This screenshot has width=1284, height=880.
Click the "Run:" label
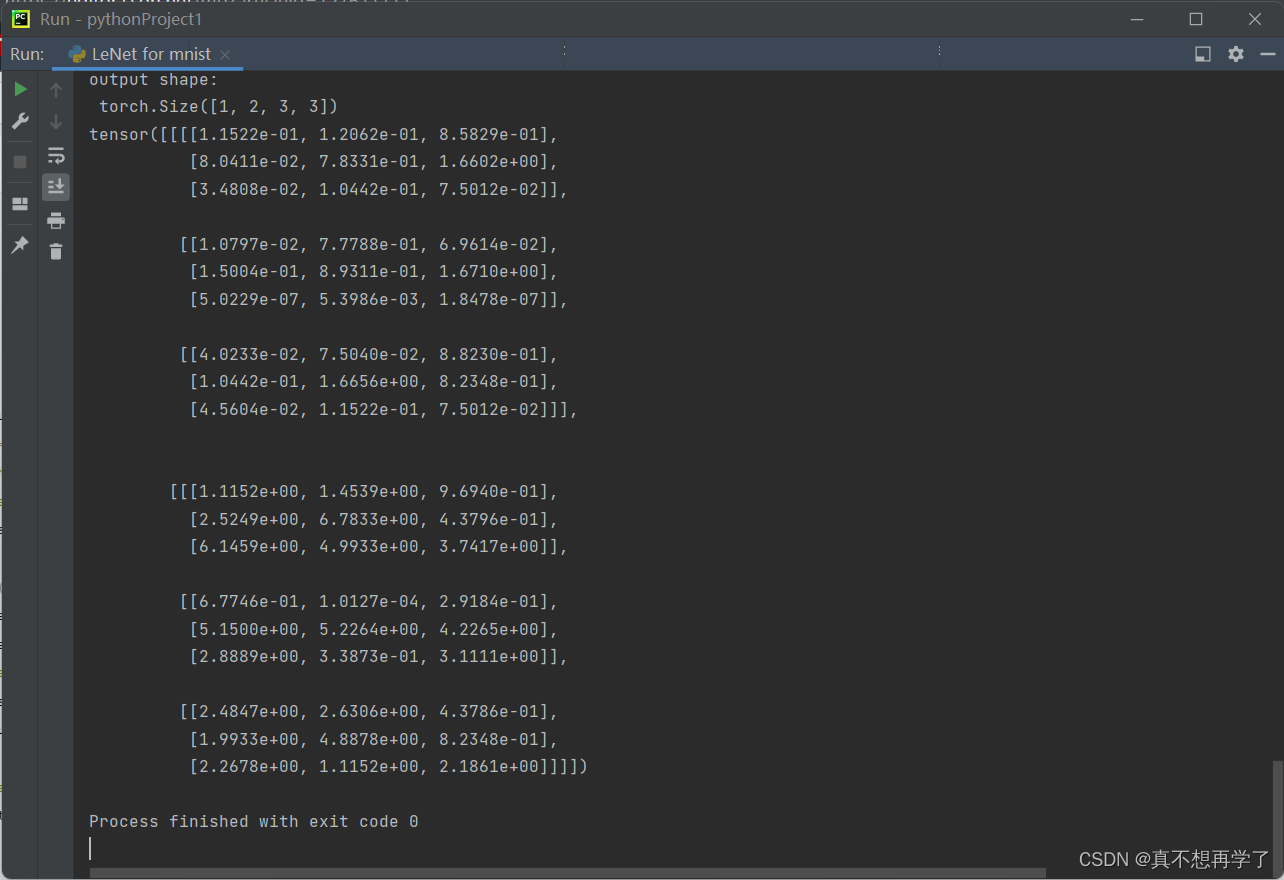coord(27,54)
